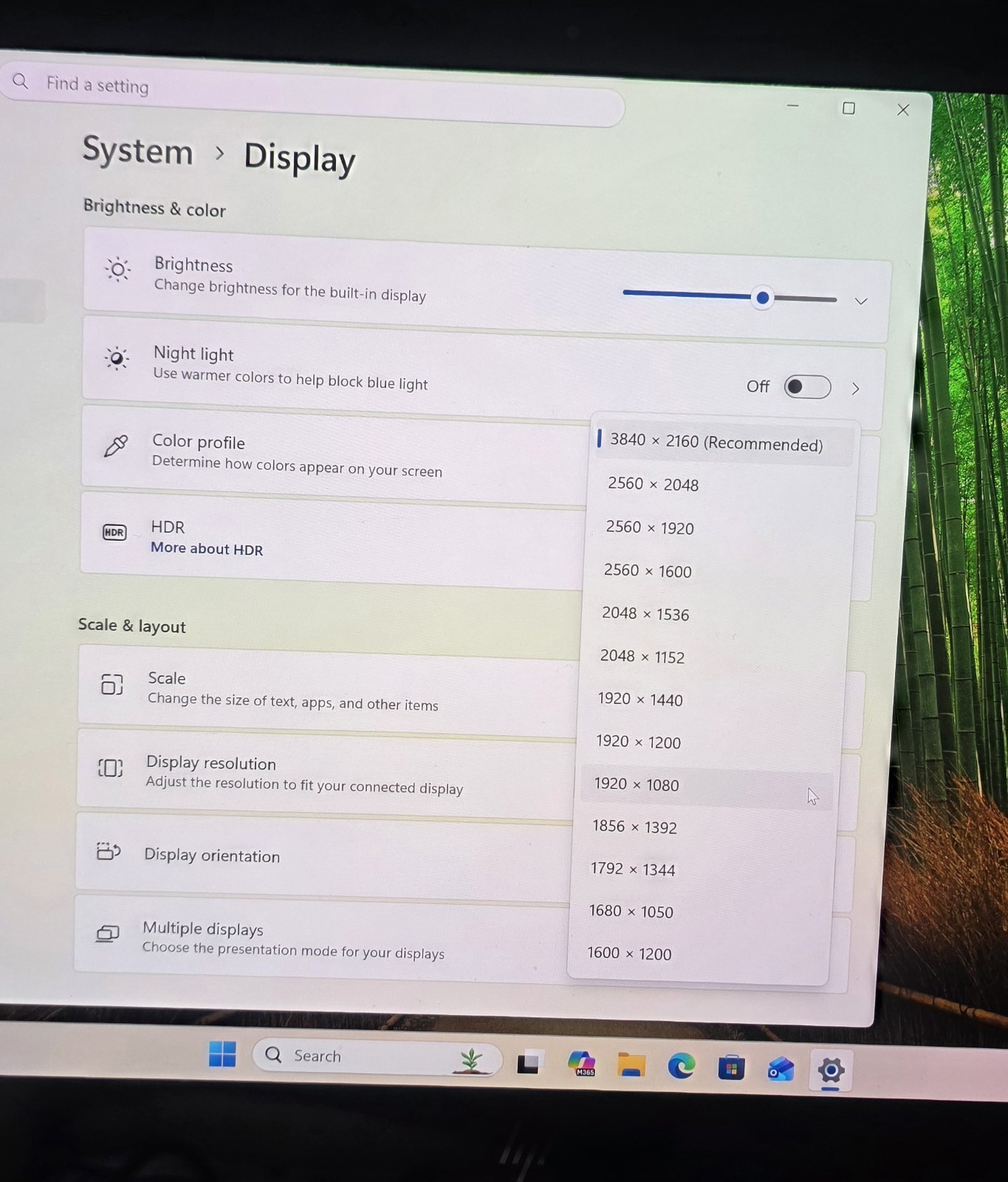Open the Multiple displays row

coord(322,939)
